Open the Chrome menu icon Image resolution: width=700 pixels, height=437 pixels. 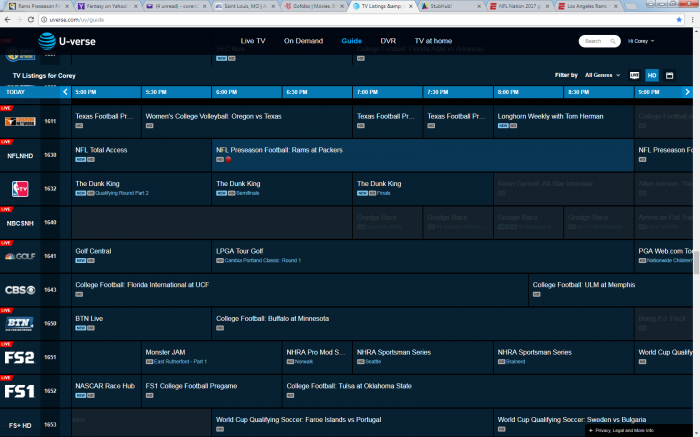coord(692,20)
